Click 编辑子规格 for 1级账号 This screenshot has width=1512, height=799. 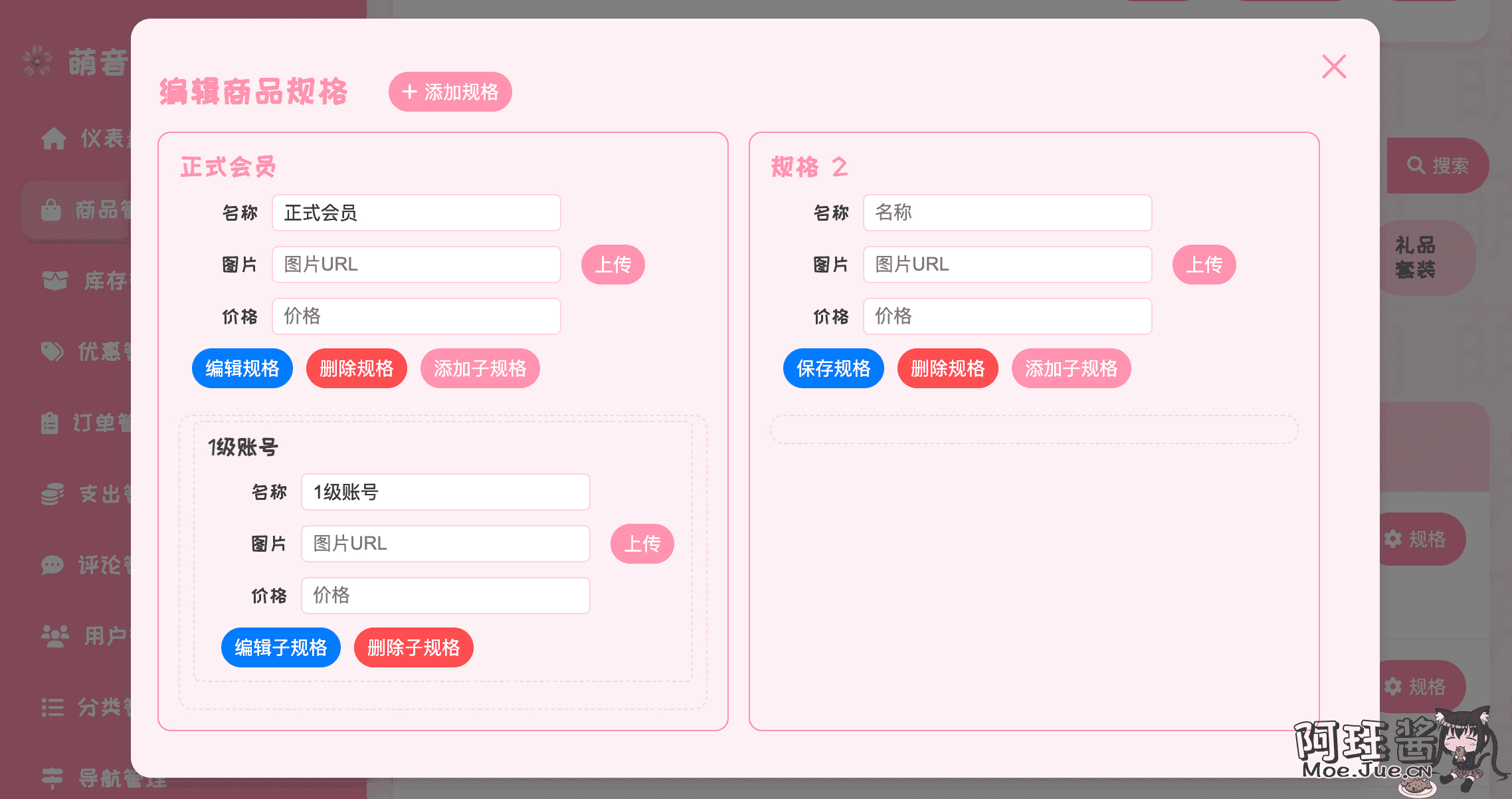pyautogui.click(x=281, y=647)
